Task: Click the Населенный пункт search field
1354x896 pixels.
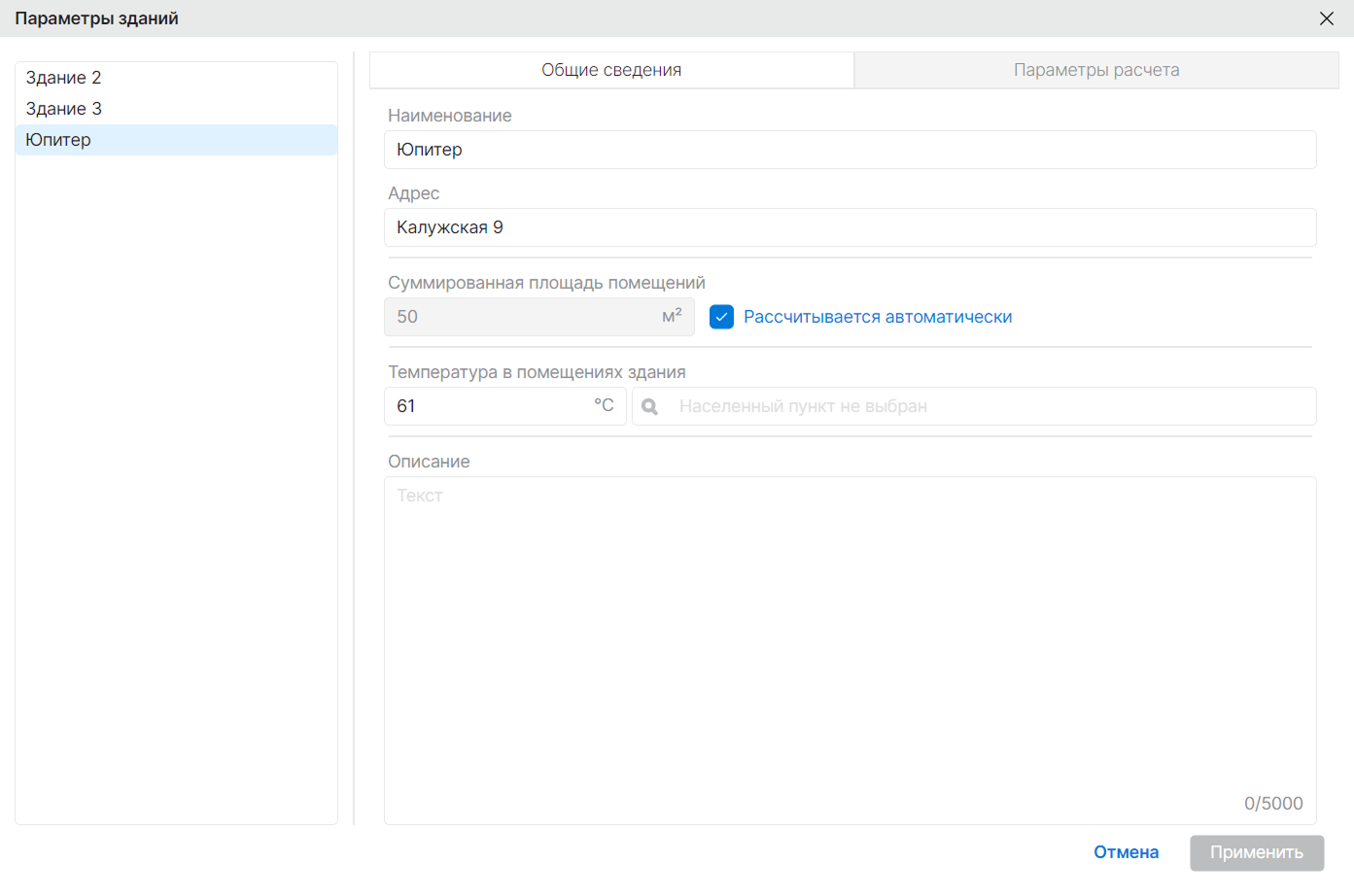Action: [974, 406]
